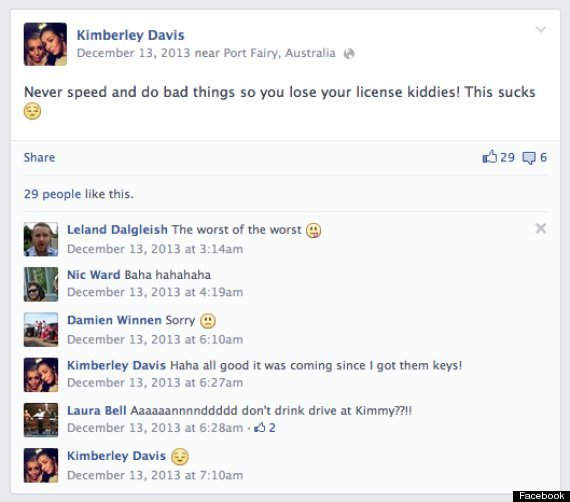The image size is (570, 502).
Task: Open the 29 people likes list
Action: click(52, 194)
